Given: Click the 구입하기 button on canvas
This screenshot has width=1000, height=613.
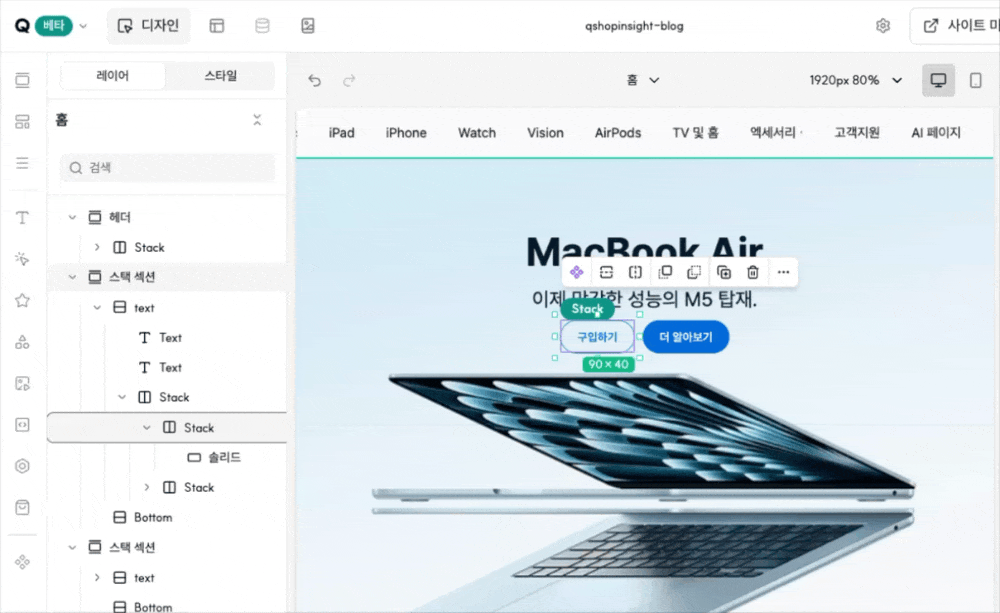Looking at the screenshot, I should pyautogui.click(x=598, y=337).
